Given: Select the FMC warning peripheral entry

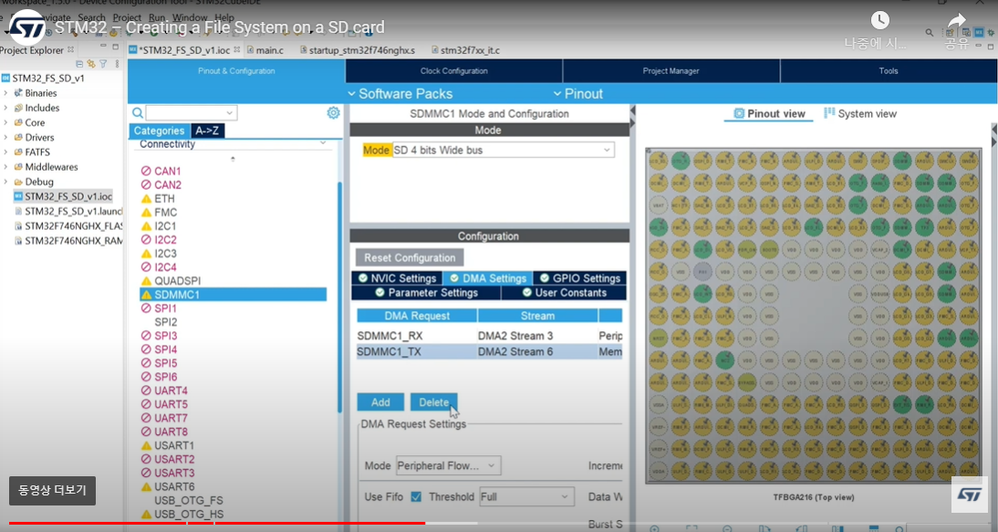Looking at the screenshot, I should click(x=159, y=213).
